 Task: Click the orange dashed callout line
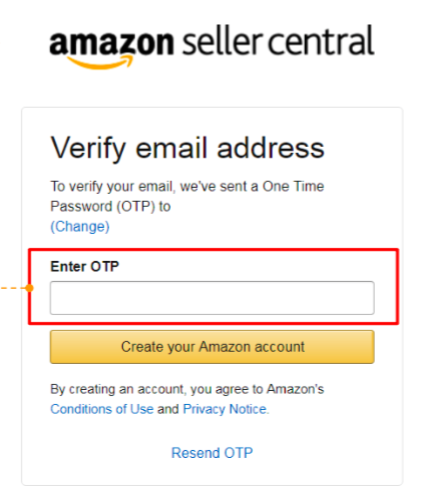pyautogui.click(x=13, y=288)
